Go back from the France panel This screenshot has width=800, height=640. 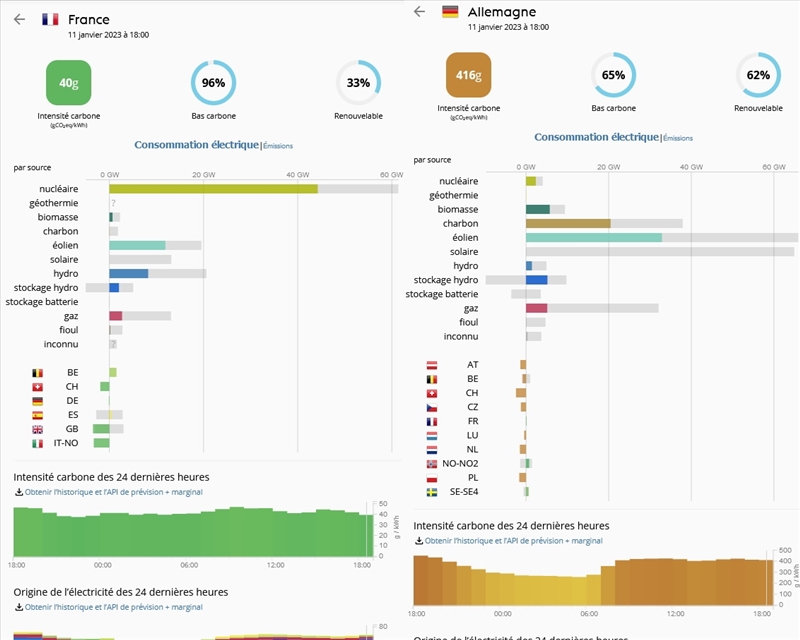[19, 19]
